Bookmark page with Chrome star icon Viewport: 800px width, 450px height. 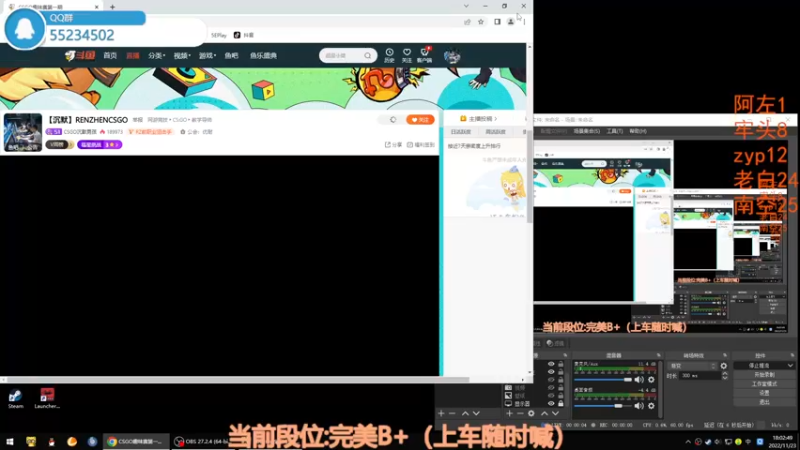coord(481,22)
